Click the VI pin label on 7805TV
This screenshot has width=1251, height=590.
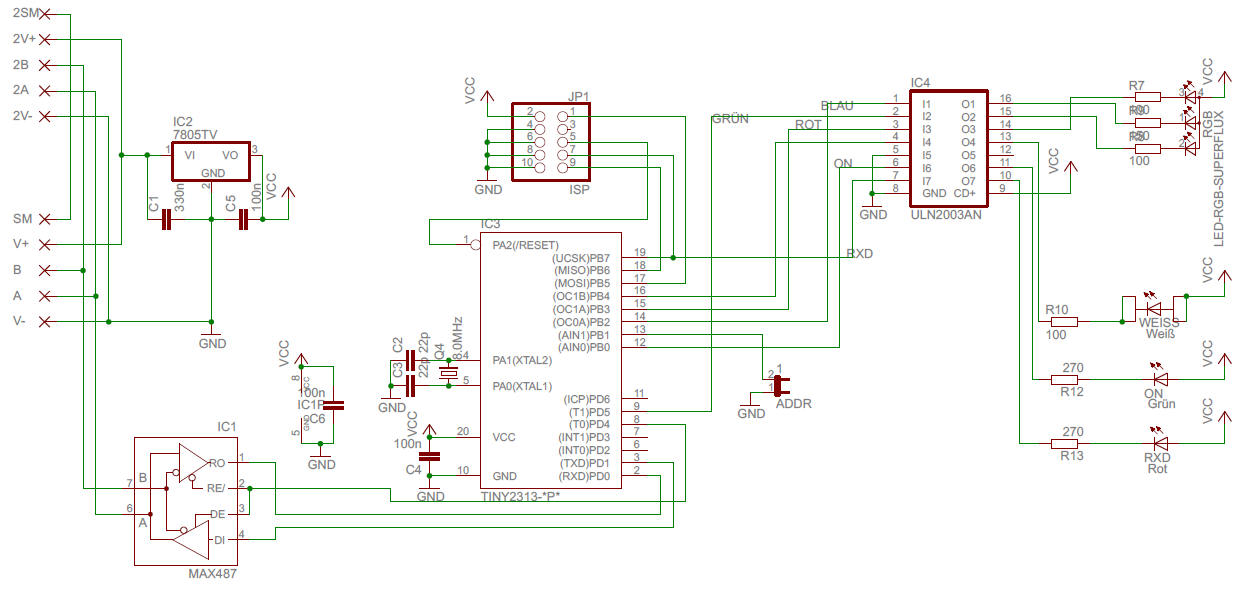coord(190,155)
